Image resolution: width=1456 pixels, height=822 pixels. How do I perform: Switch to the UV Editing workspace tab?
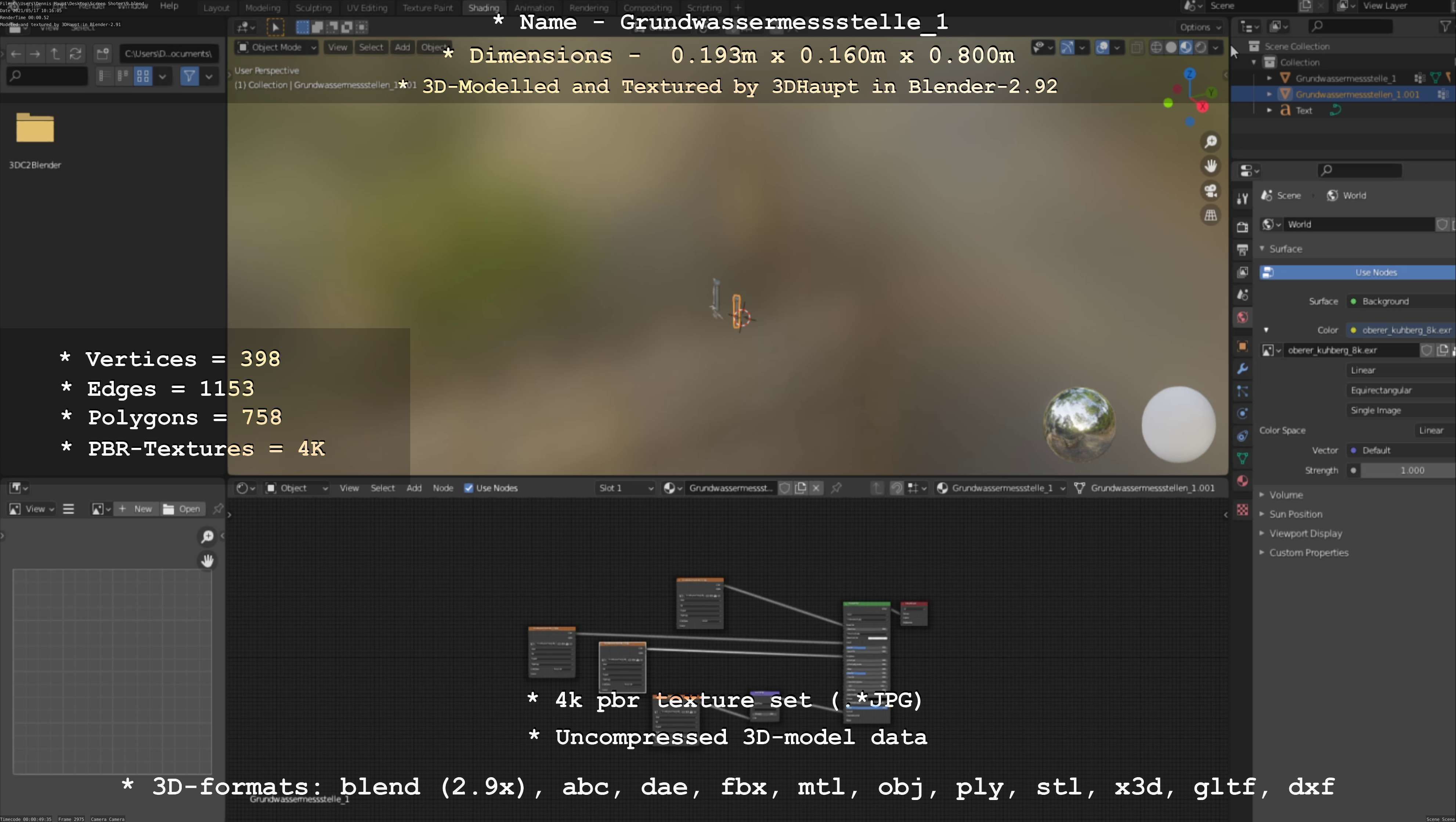(367, 8)
